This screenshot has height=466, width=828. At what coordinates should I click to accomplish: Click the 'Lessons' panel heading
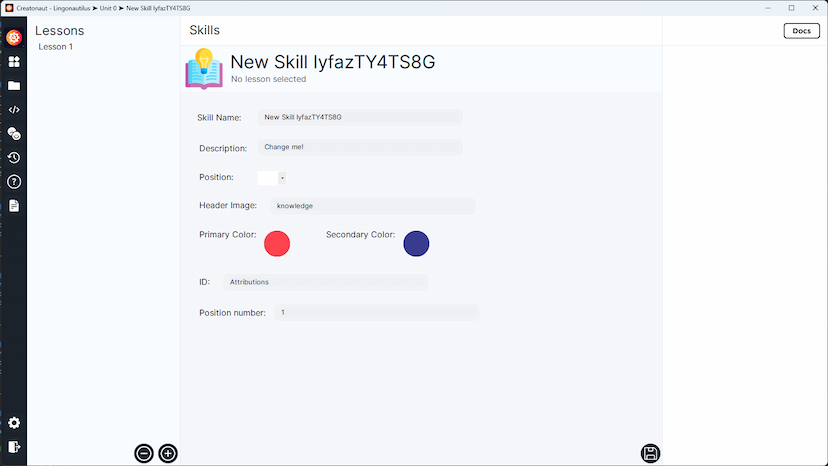60,31
